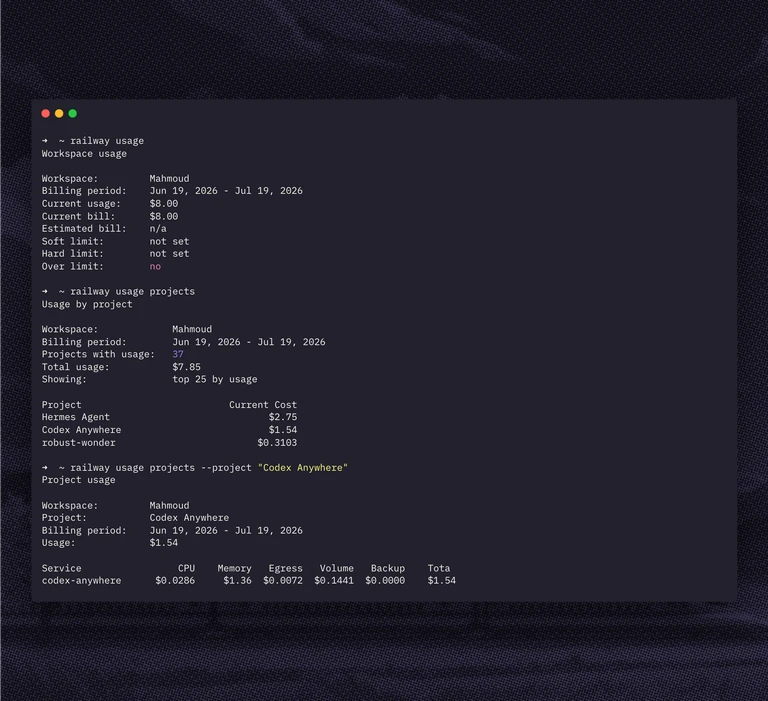Click the 'Current Cost' column header
The height and width of the screenshot is (701, 768).
click(x=263, y=405)
